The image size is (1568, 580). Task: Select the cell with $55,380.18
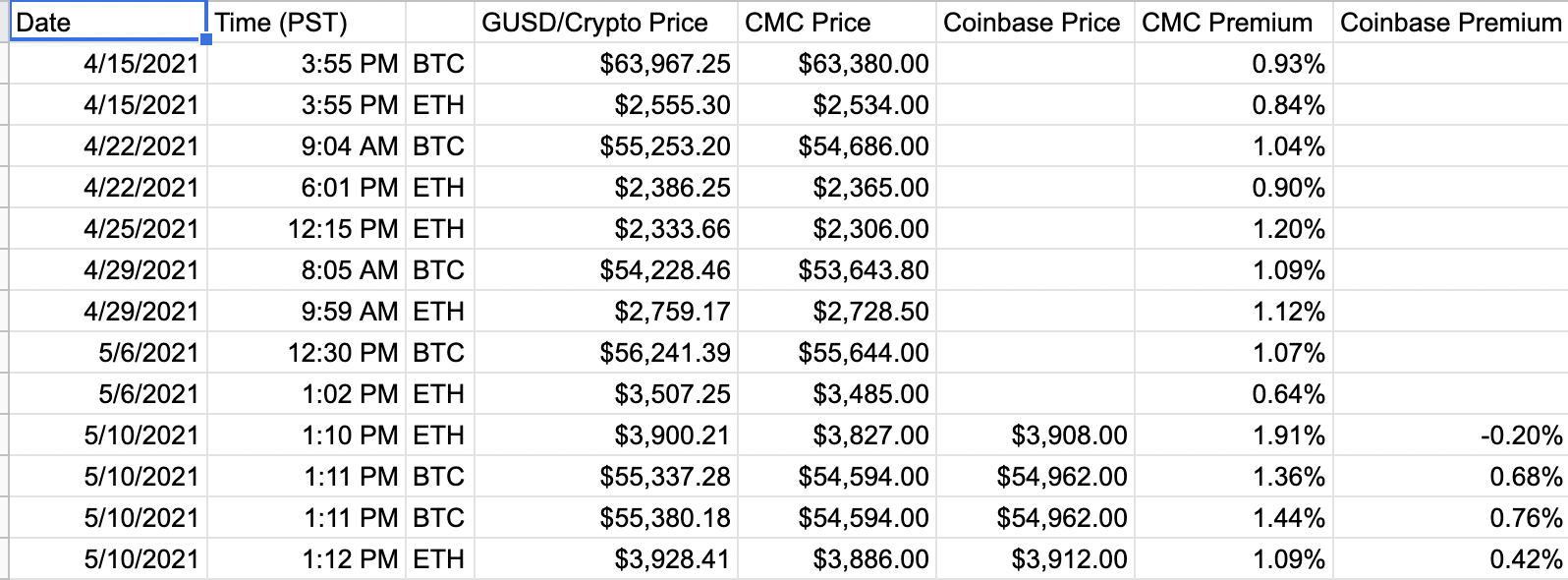606,518
